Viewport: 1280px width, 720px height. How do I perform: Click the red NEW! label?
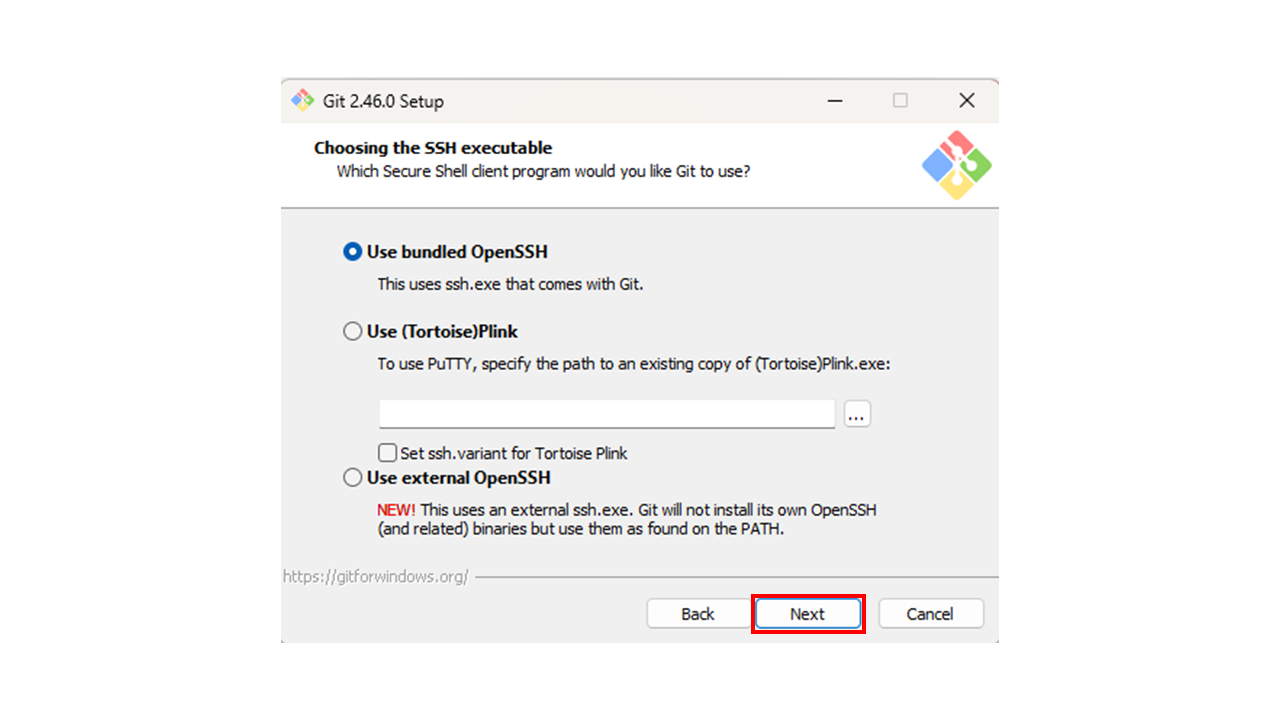(x=396, y=510)
